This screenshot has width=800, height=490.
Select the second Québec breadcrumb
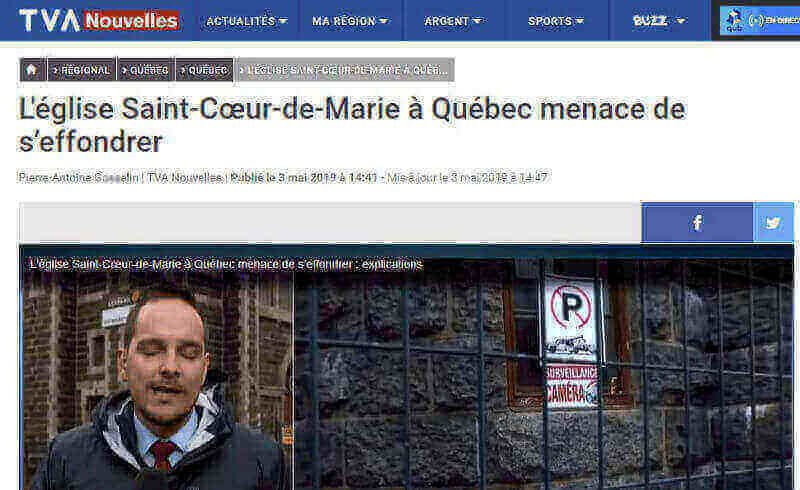[205, 70]
